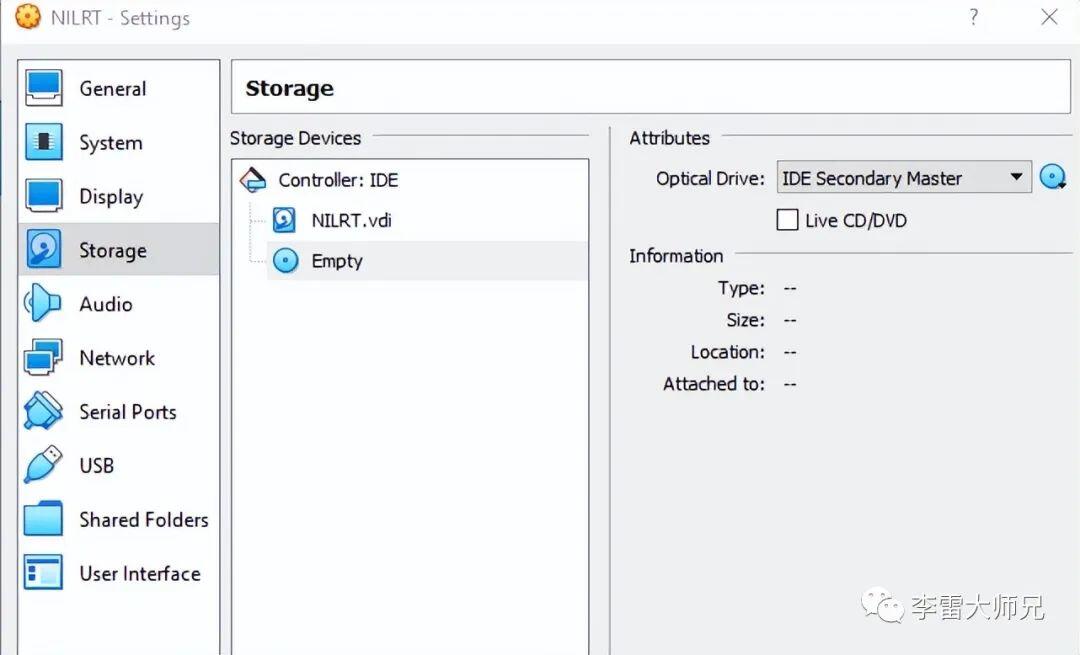Click the Network monitors icon
The image size is (1080, 655).
point(44,358)
